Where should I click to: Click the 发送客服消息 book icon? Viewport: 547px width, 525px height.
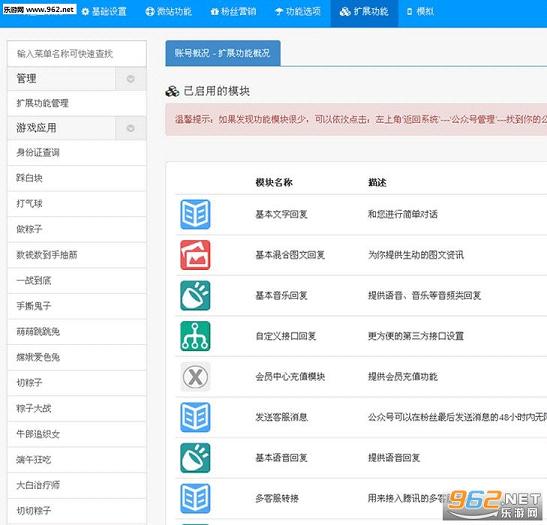point(195,417)
